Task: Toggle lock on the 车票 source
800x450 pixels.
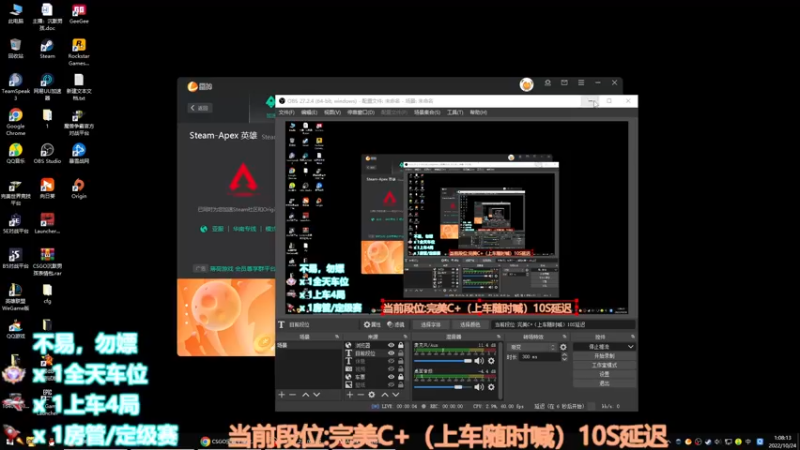Action: tap(401, 377)
